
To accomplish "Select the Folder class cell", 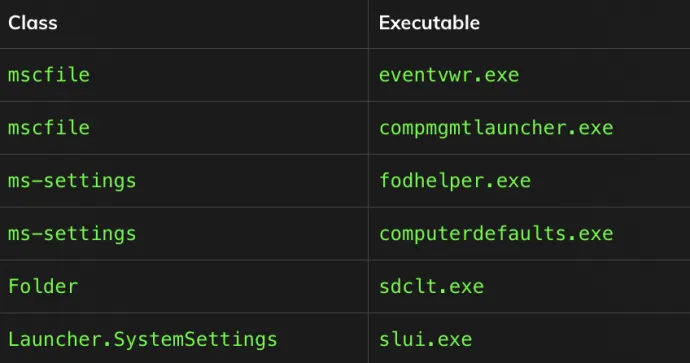I will click(43, 286).
